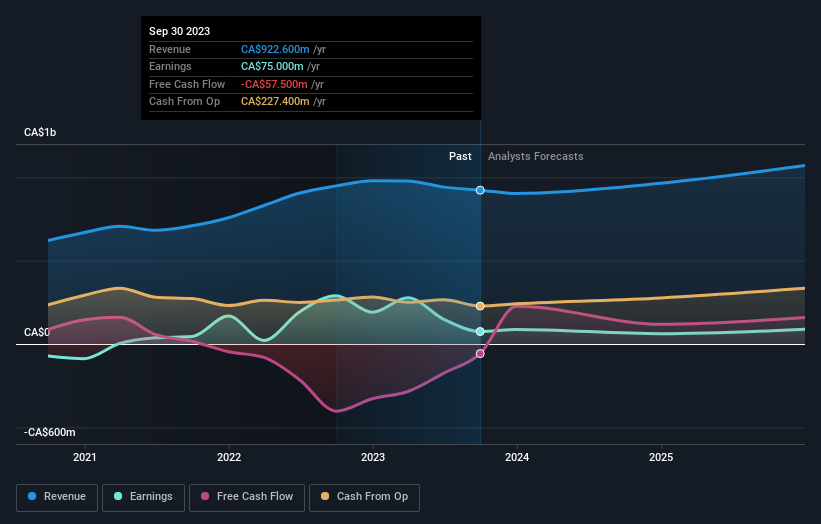Select the 2025 x-axis label
Viewport: 821px width, 524px height.
[x=661, y=457]
